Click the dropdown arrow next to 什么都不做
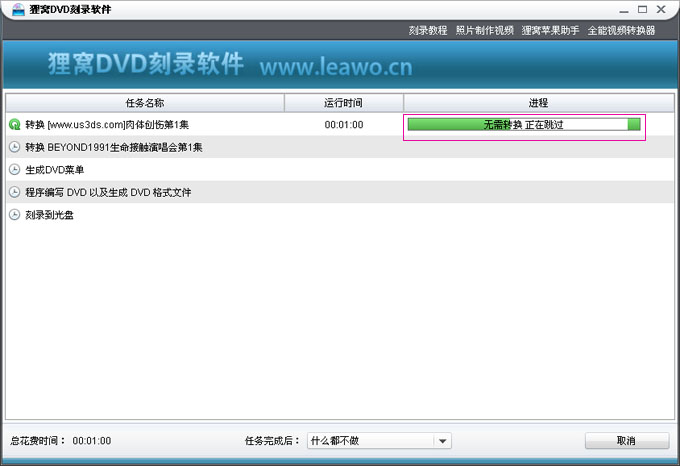The height and width of the screenshot is (466, 680). point(442,441)
